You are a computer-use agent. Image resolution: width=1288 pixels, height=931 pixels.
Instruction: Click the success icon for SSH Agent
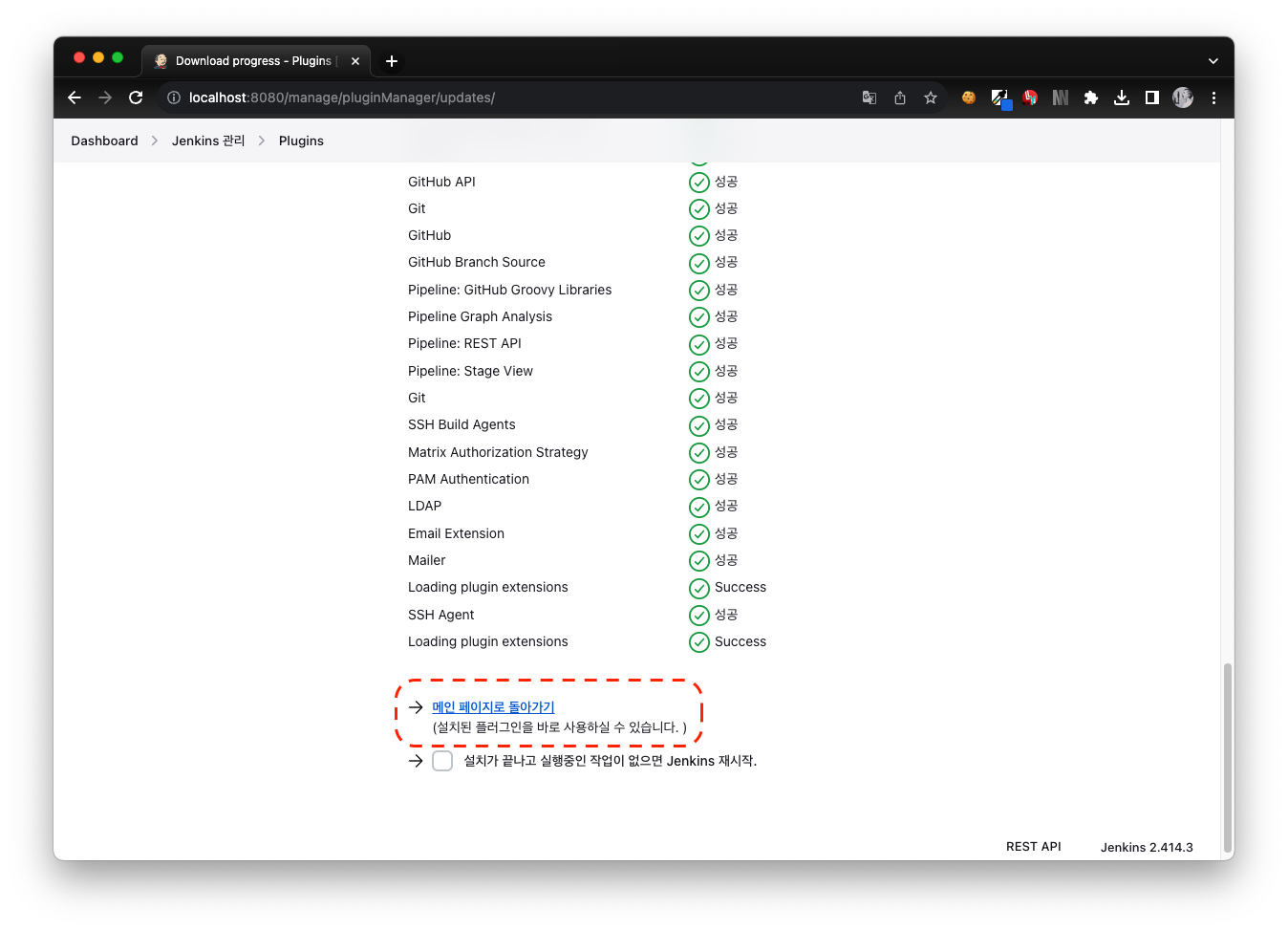click(699, 615)
